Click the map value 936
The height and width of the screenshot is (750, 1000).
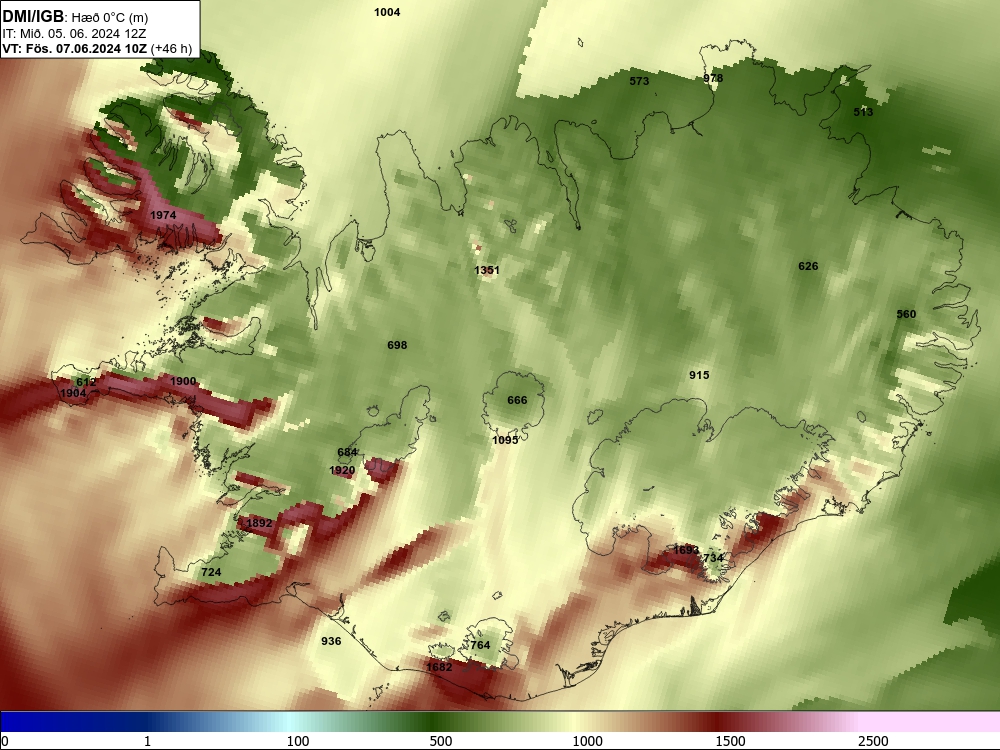click(x=331, y=641)
